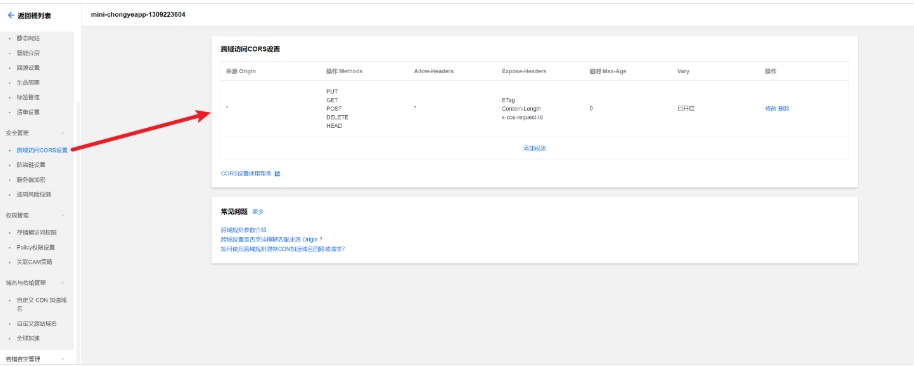
Task: Click the DELETE method in the rule row
Action: click(x=337, y=117)
